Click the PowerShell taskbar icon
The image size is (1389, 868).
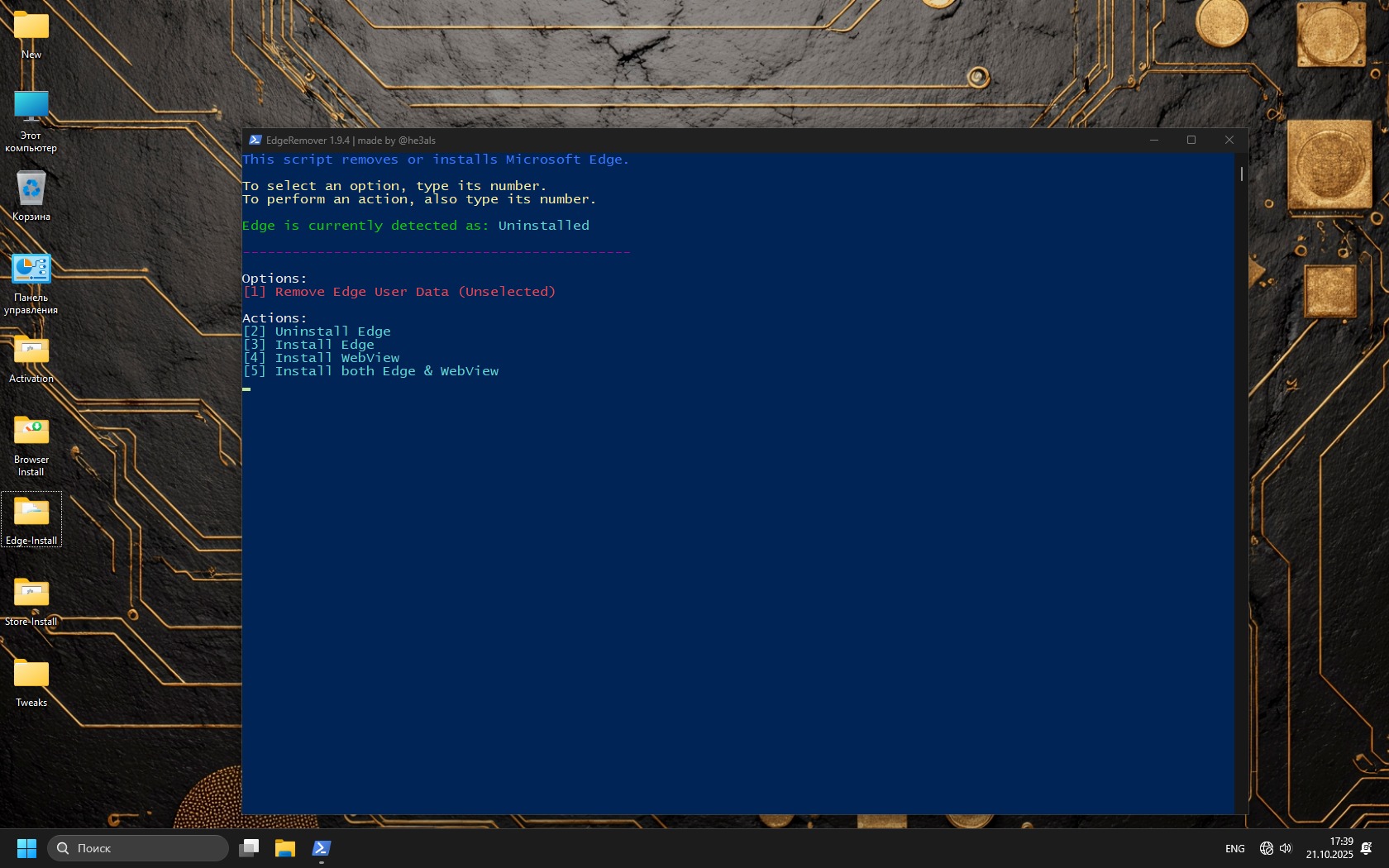pyautogui.click(x=322, y=848)
